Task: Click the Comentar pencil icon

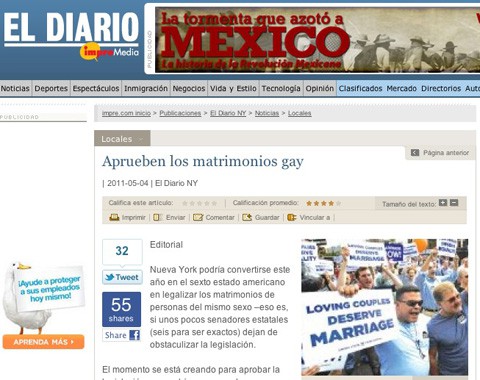Action: tap(198, 217)
